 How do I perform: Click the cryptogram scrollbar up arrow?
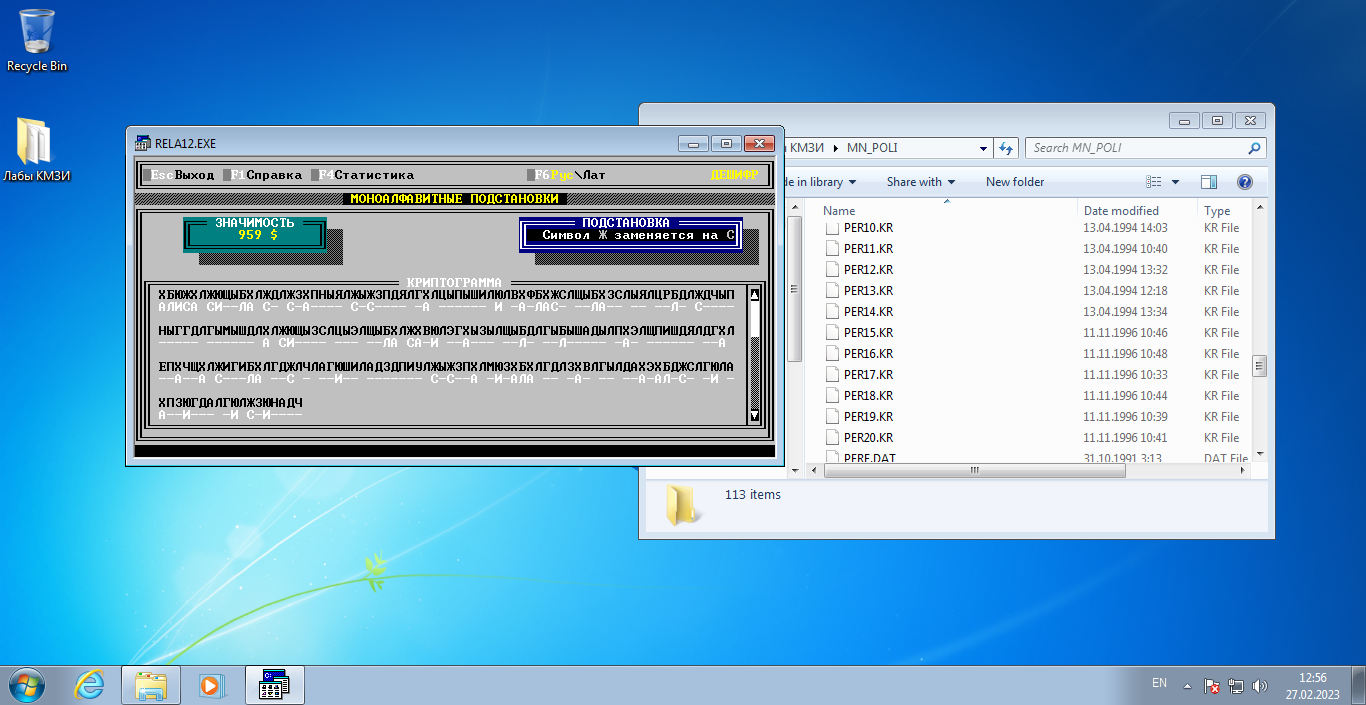pos(754,294)
